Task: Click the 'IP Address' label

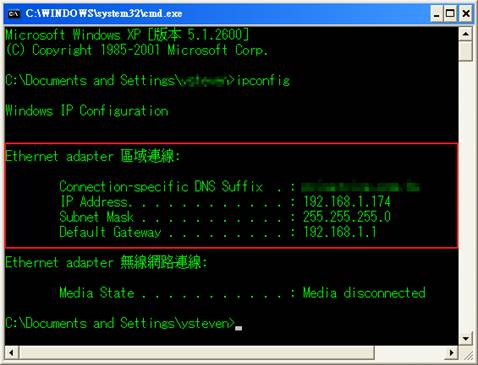Action: tap(96, 202)
